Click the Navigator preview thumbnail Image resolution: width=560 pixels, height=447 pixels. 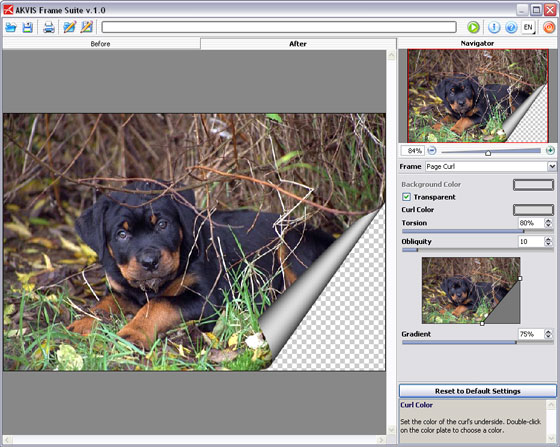pos(478,96)
